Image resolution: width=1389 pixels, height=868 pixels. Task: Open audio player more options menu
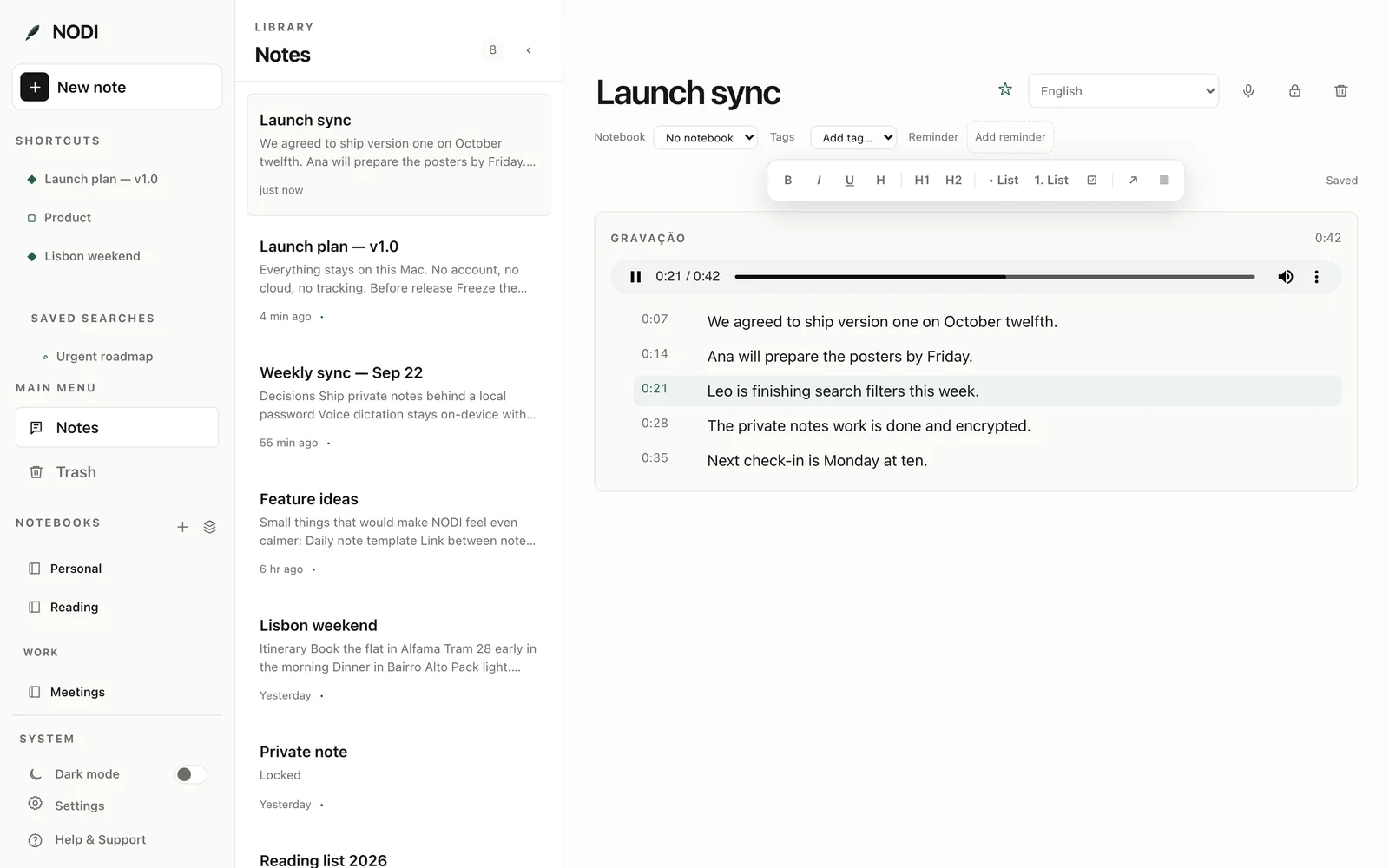pyautogui.click(x=1316, y=277)
